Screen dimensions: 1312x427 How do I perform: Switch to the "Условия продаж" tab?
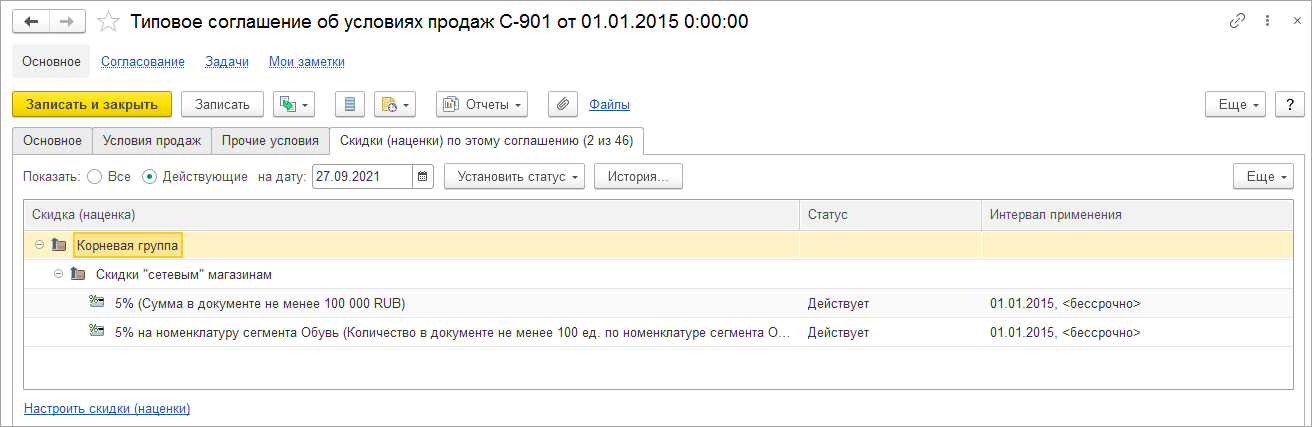point(152,140)
